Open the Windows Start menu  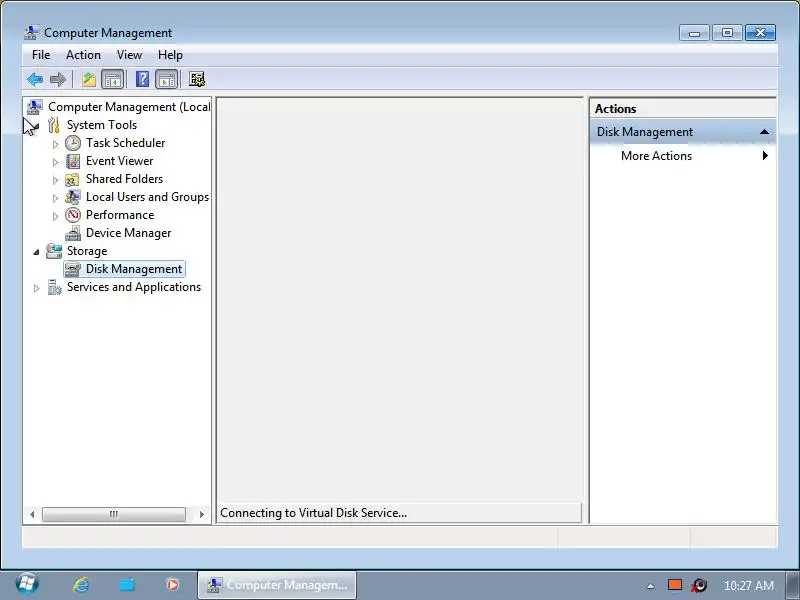point(27,584)
